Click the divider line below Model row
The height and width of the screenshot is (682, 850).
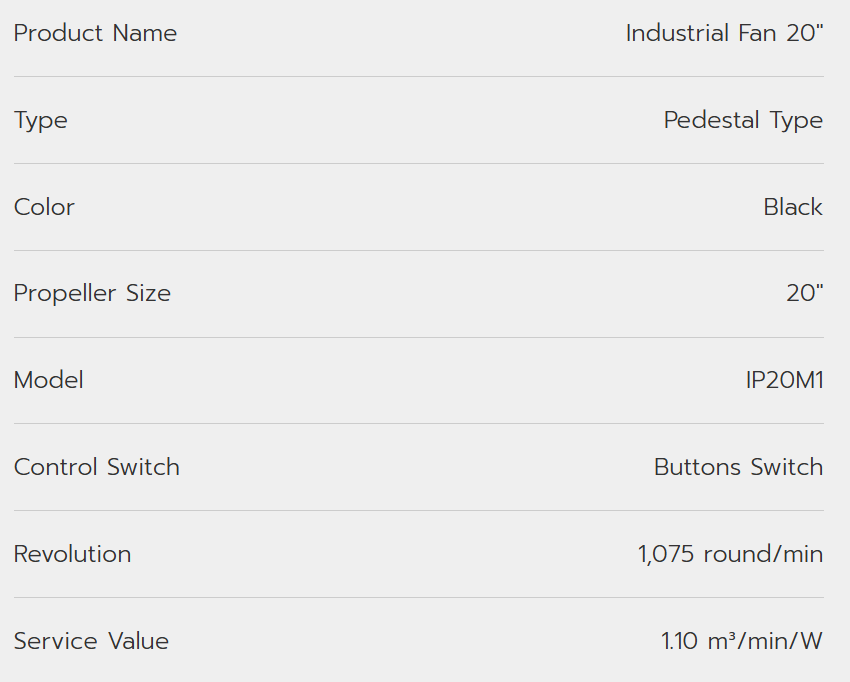coord(419,424)
